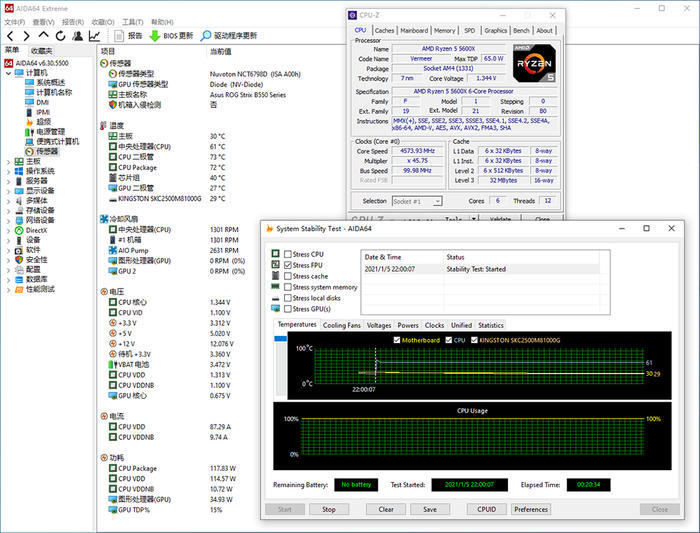Click the 当前值 column header
Image resolution: width=700 pixels, height=533 pixels.
221,51
